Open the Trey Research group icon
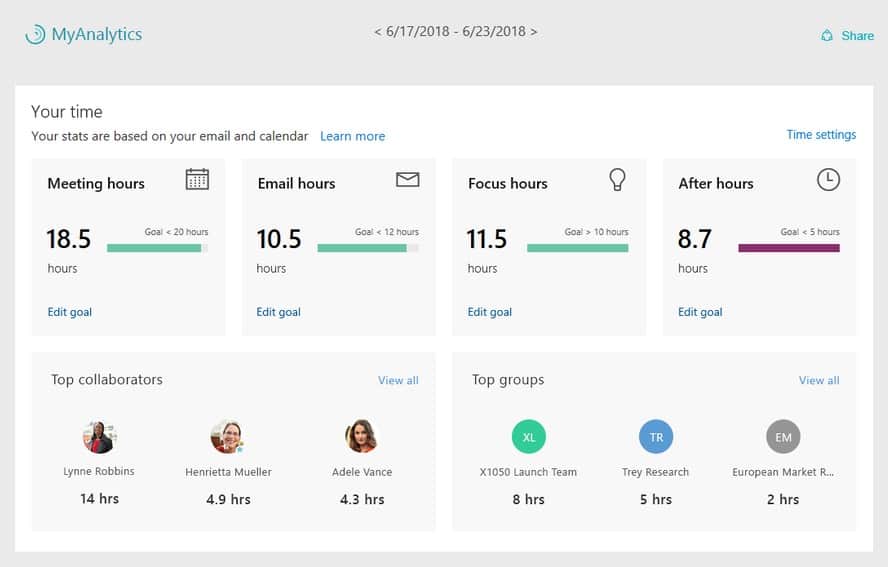The image size is (888, 567). (x=656, y=437)
